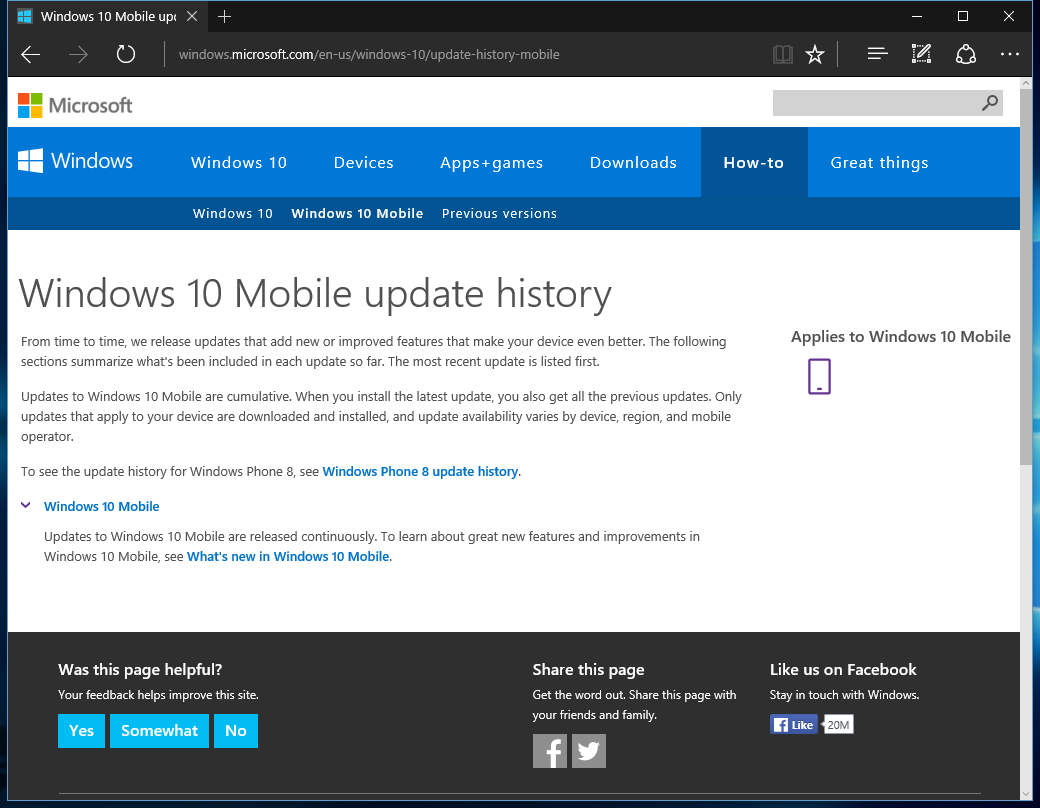This screenshot has height=808, width=1040.
Task: Refresh the current page
Action: click(x=124, y=54)
